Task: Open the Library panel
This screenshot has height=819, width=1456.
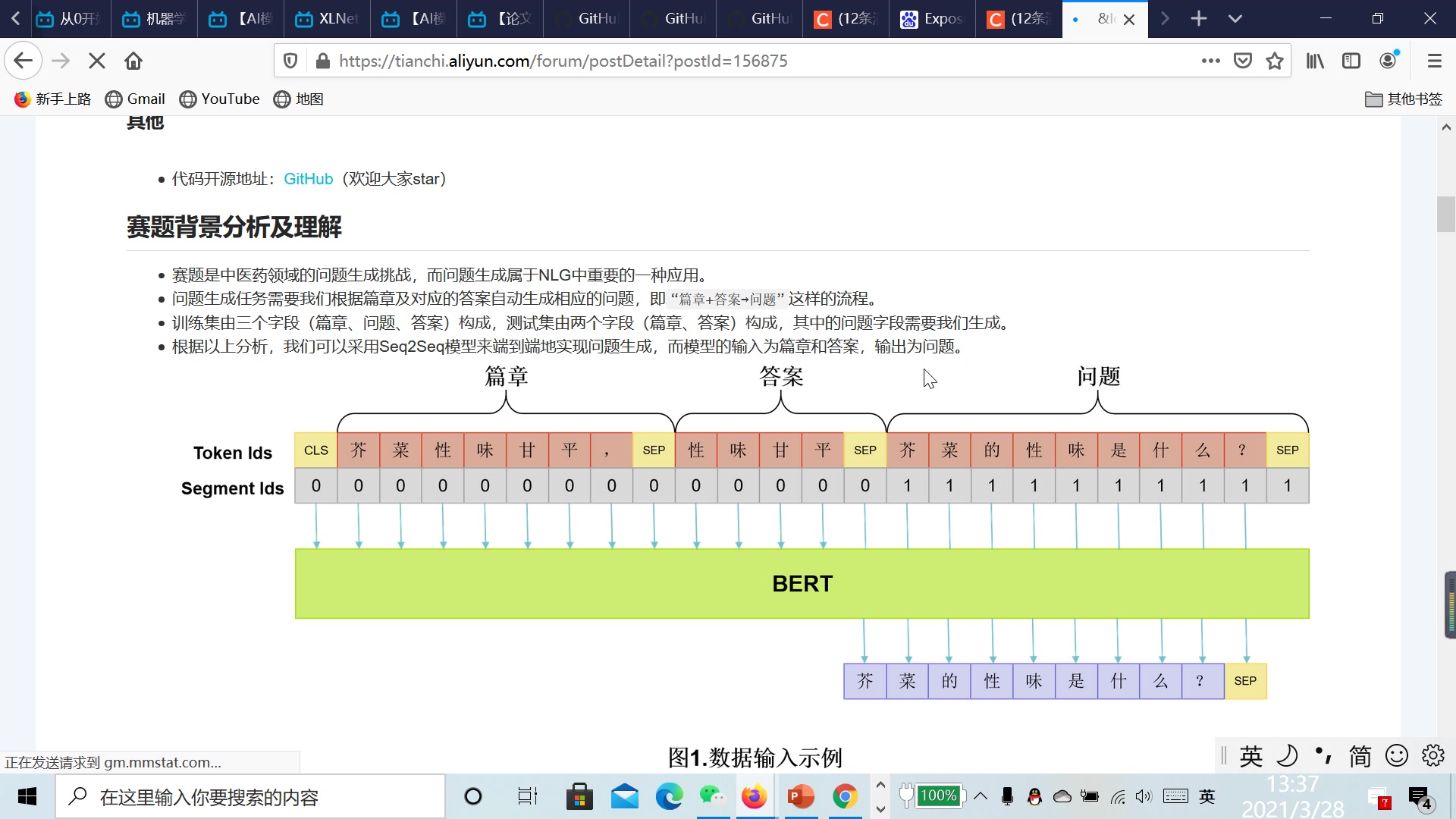Action: click(x=1315, y=61)
